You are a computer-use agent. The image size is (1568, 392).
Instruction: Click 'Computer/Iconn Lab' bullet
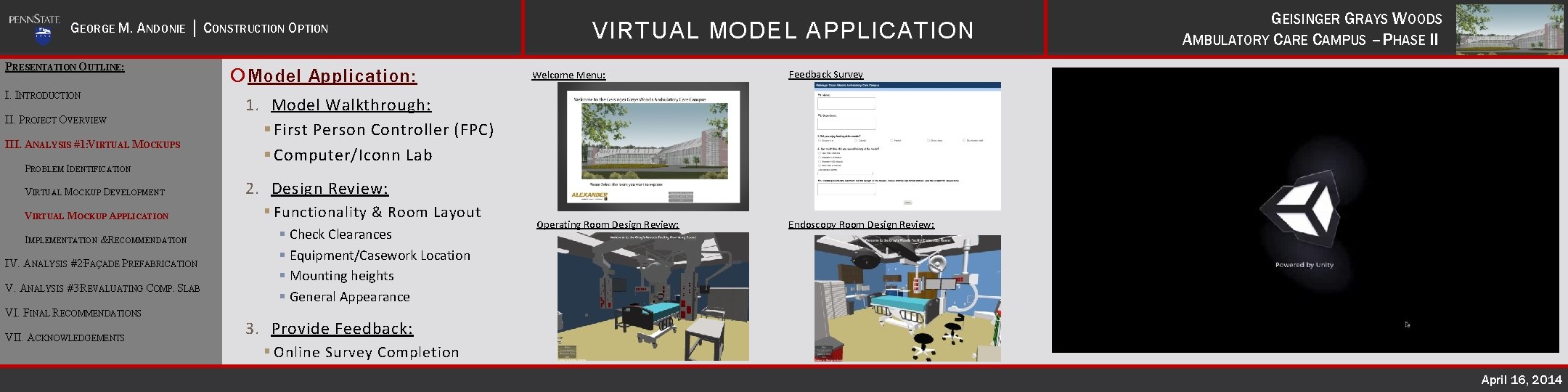point(353,155)
